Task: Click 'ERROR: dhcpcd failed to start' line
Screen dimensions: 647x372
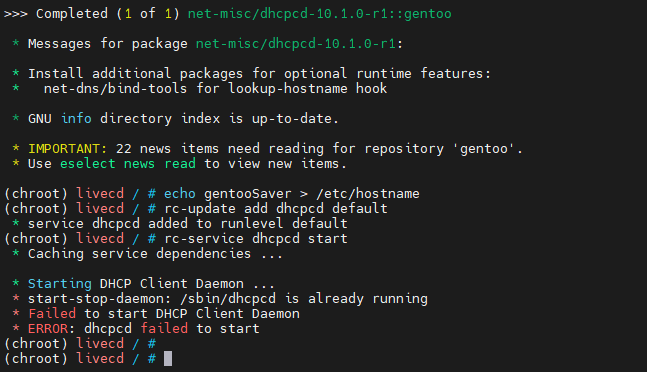Action: pos(136,329)
